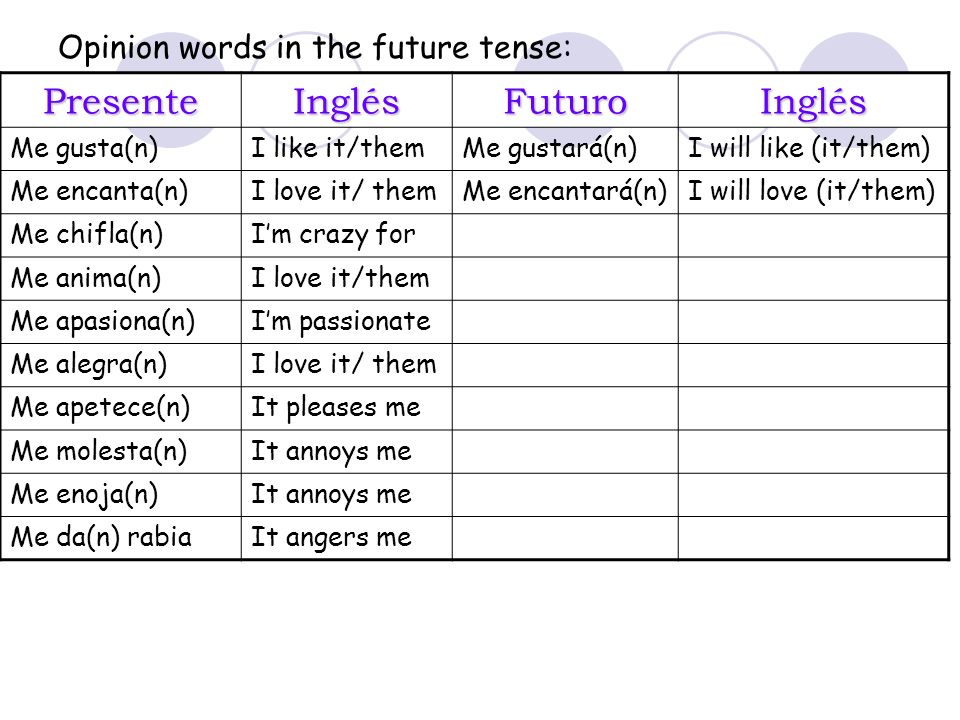Select the Futuro column header
This screenshot has height=720, width=960.
pos(565,100)
